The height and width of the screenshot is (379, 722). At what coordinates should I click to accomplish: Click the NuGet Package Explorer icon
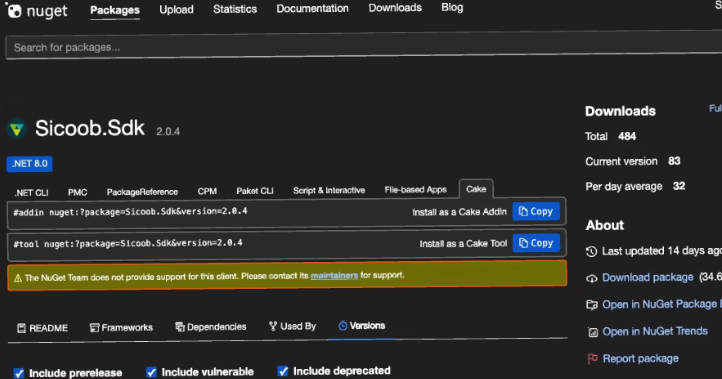(592, 305)
